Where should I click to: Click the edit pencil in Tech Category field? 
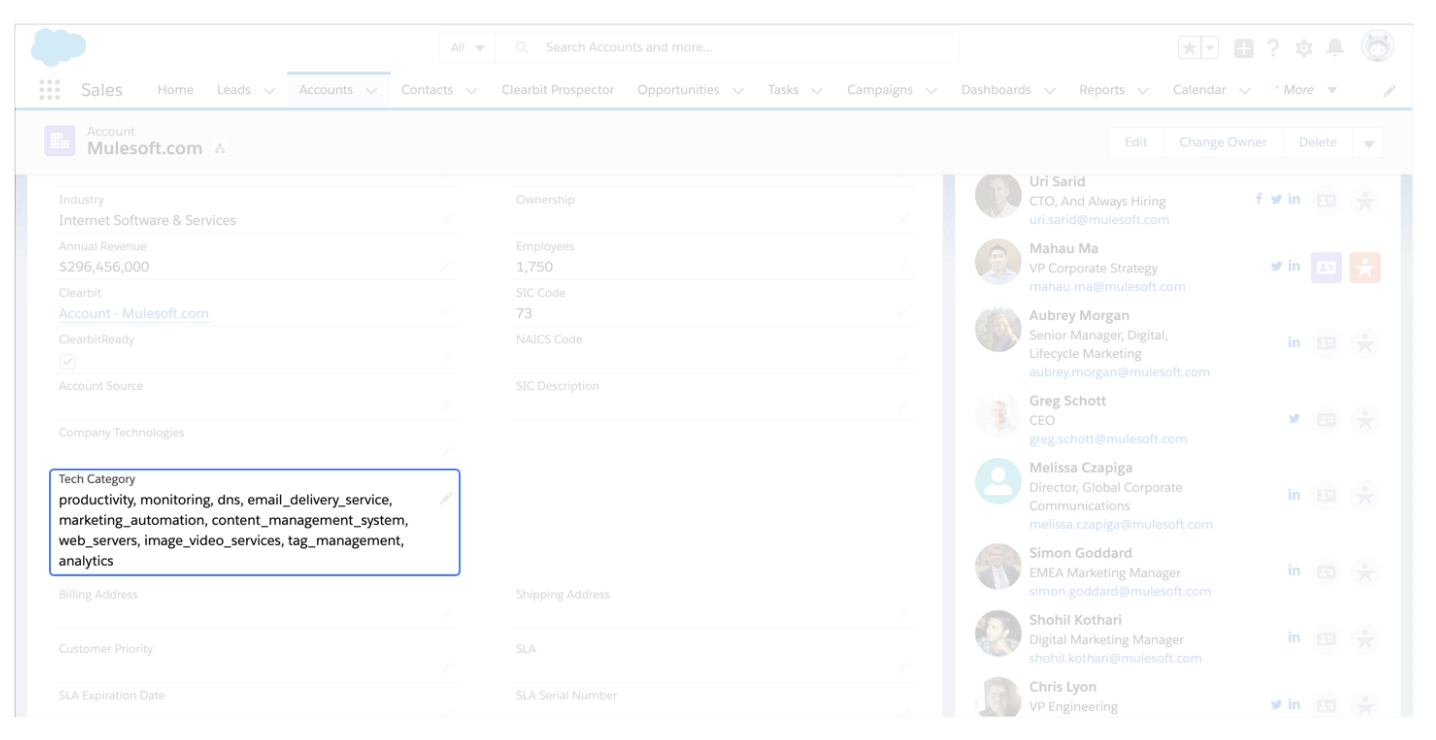(x=446, y=498)
